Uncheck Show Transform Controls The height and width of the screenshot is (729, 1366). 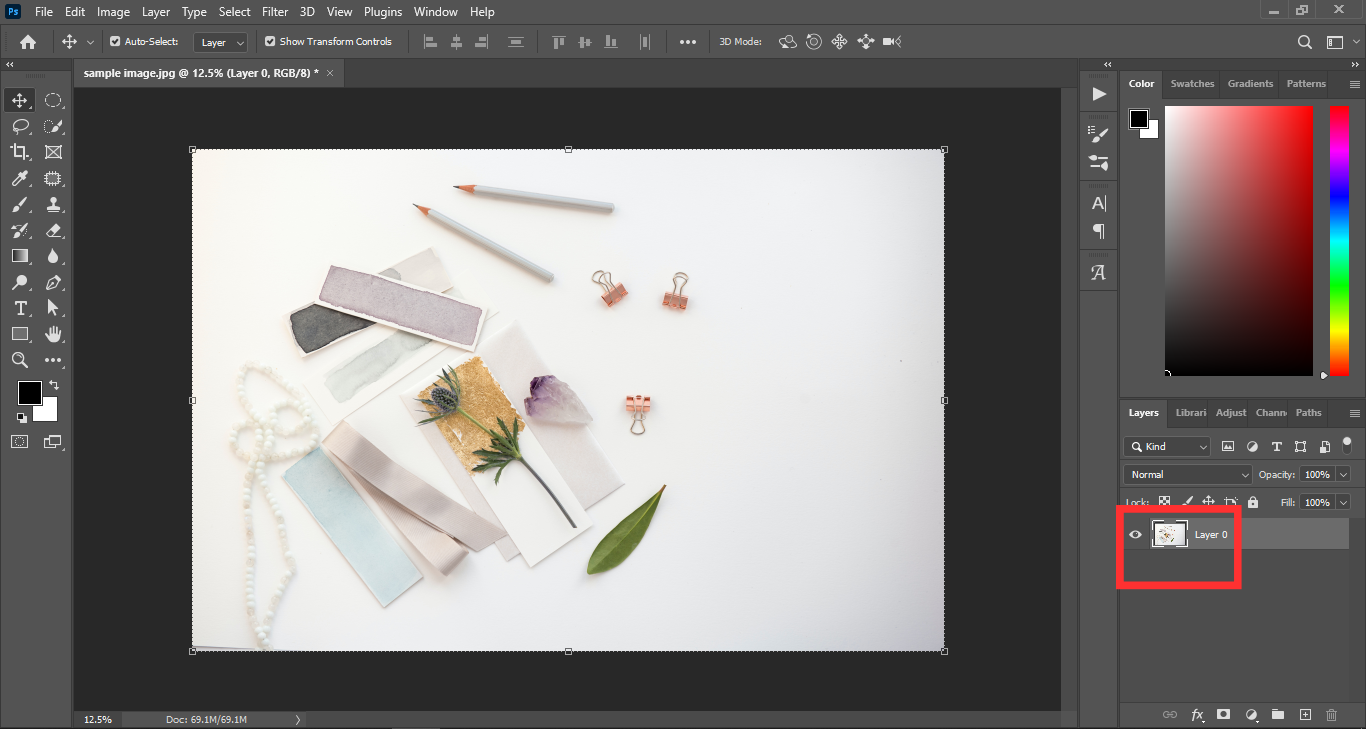click(270, 42)
